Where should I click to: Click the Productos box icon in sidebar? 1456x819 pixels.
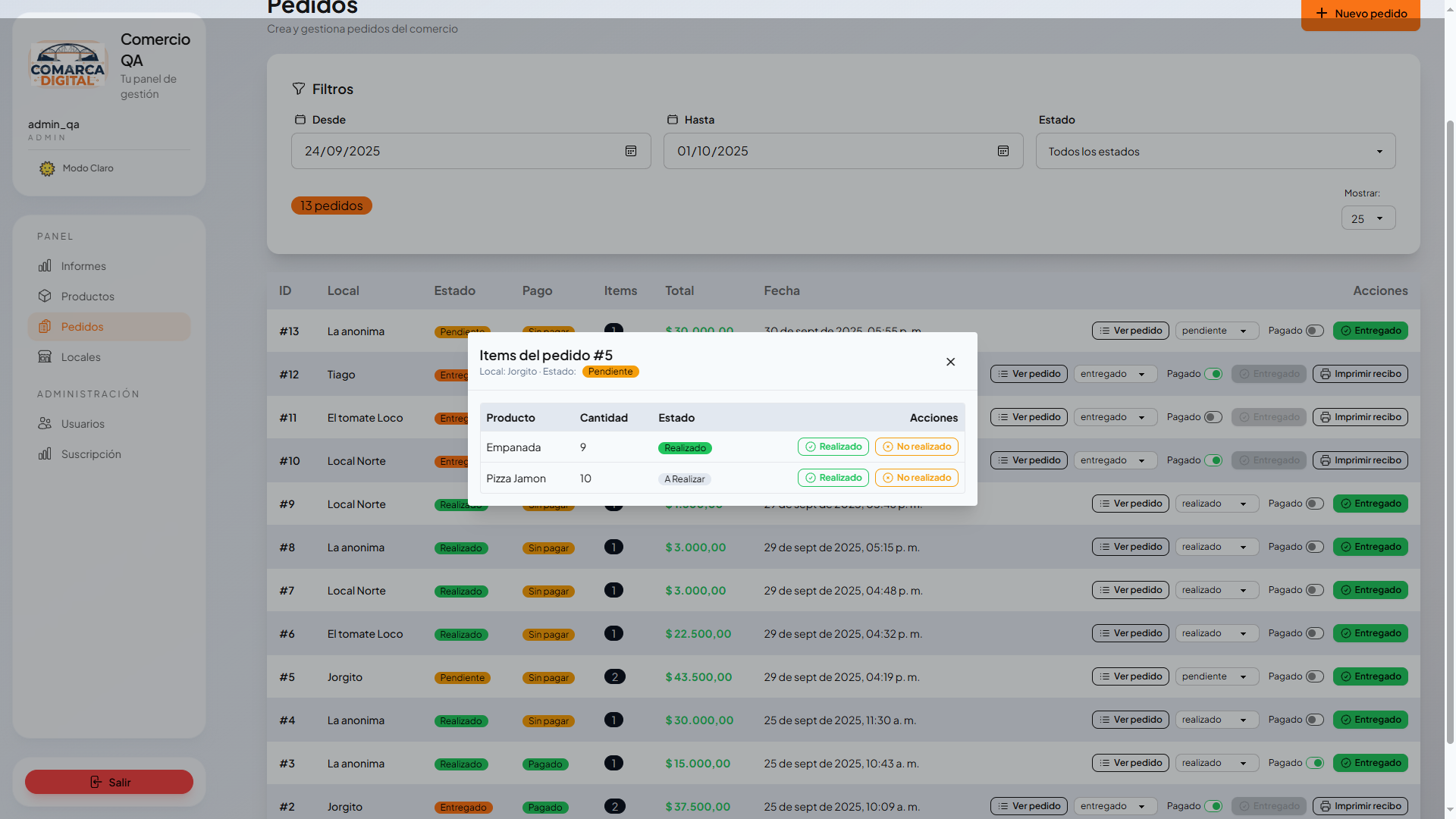(x=45, y=297)
